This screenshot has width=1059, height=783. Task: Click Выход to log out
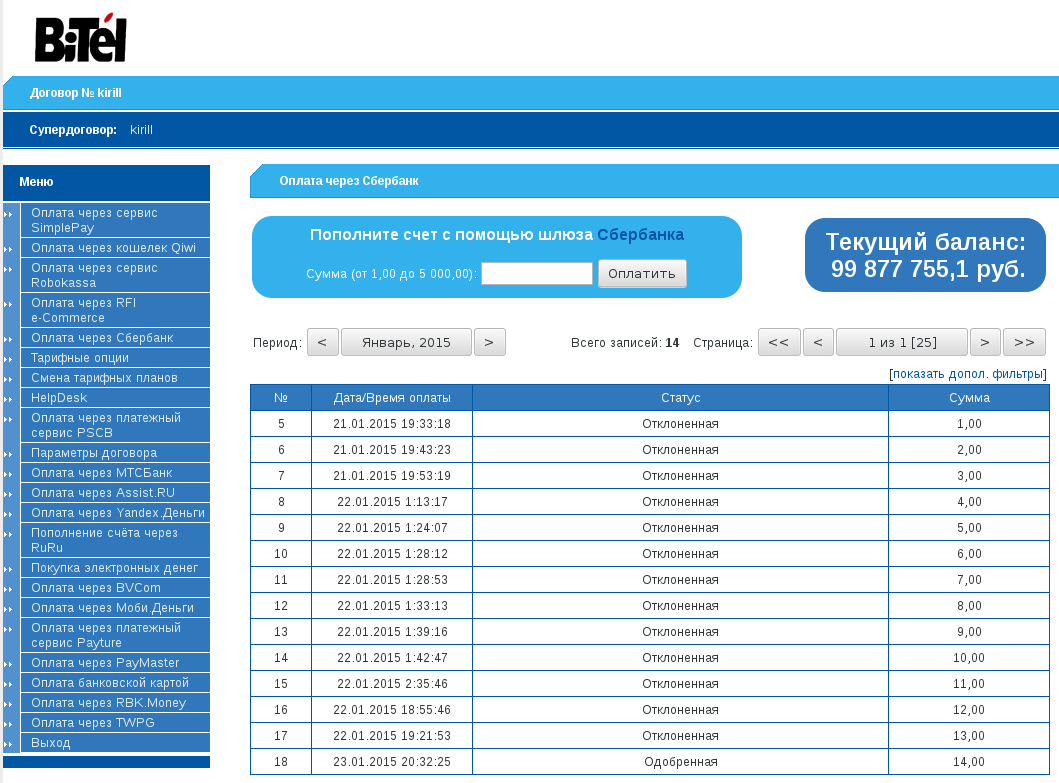[51, 743]
